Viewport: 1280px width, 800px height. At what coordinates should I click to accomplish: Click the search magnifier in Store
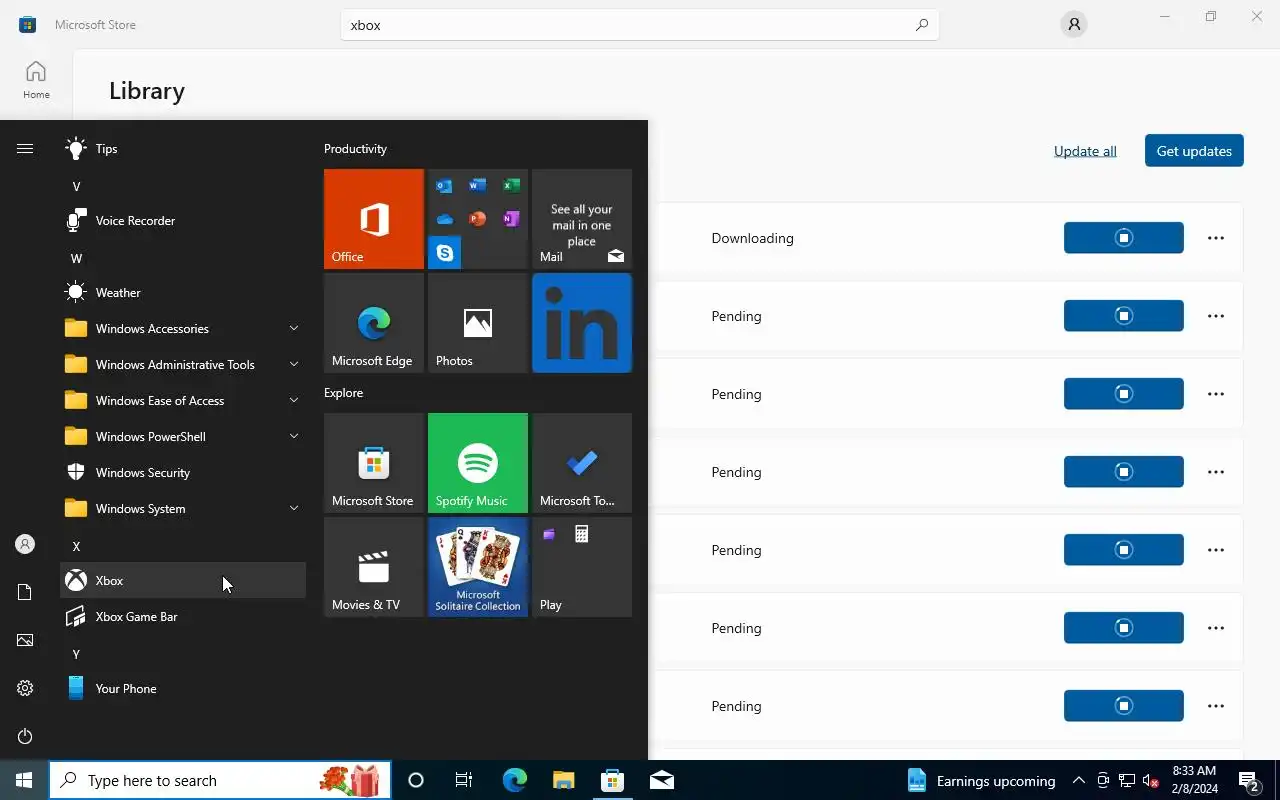pyautogui.click(x=922, y=25)
